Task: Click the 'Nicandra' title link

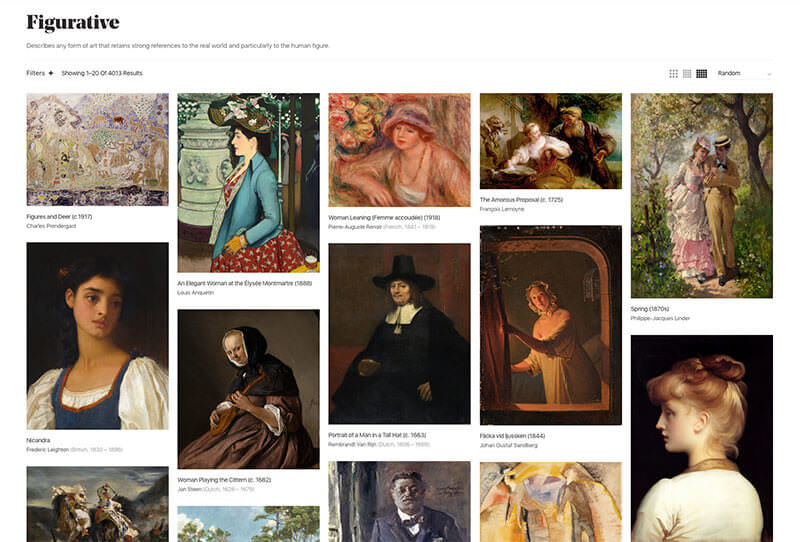Action: coord(38,440)
